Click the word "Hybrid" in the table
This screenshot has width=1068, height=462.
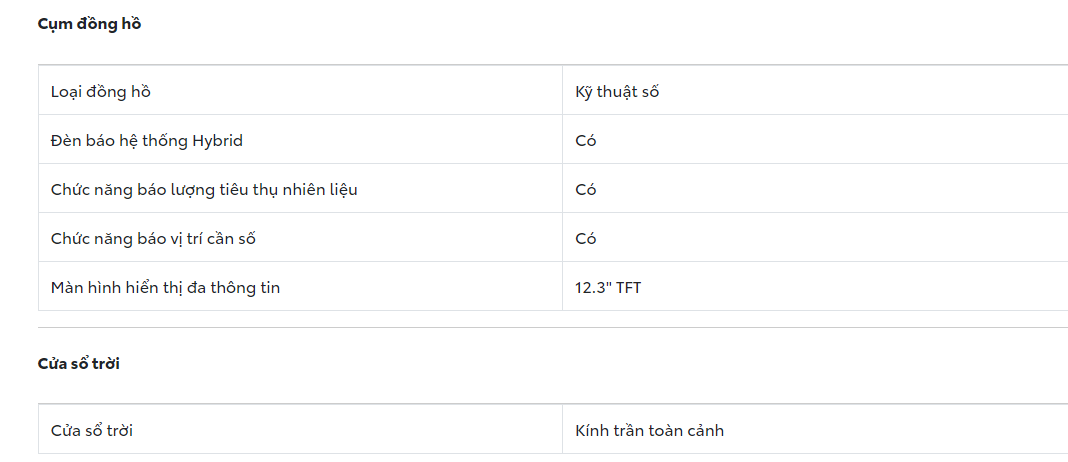217,141
